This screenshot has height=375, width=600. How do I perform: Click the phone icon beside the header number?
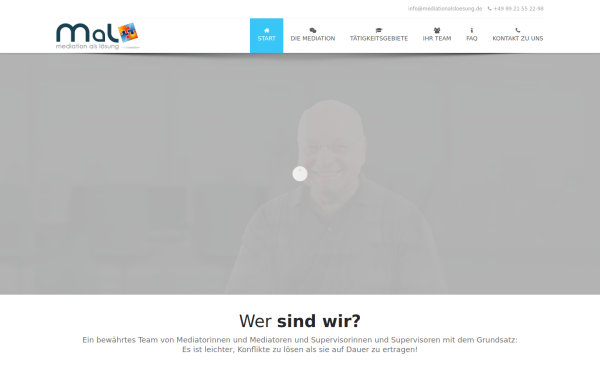490,8
